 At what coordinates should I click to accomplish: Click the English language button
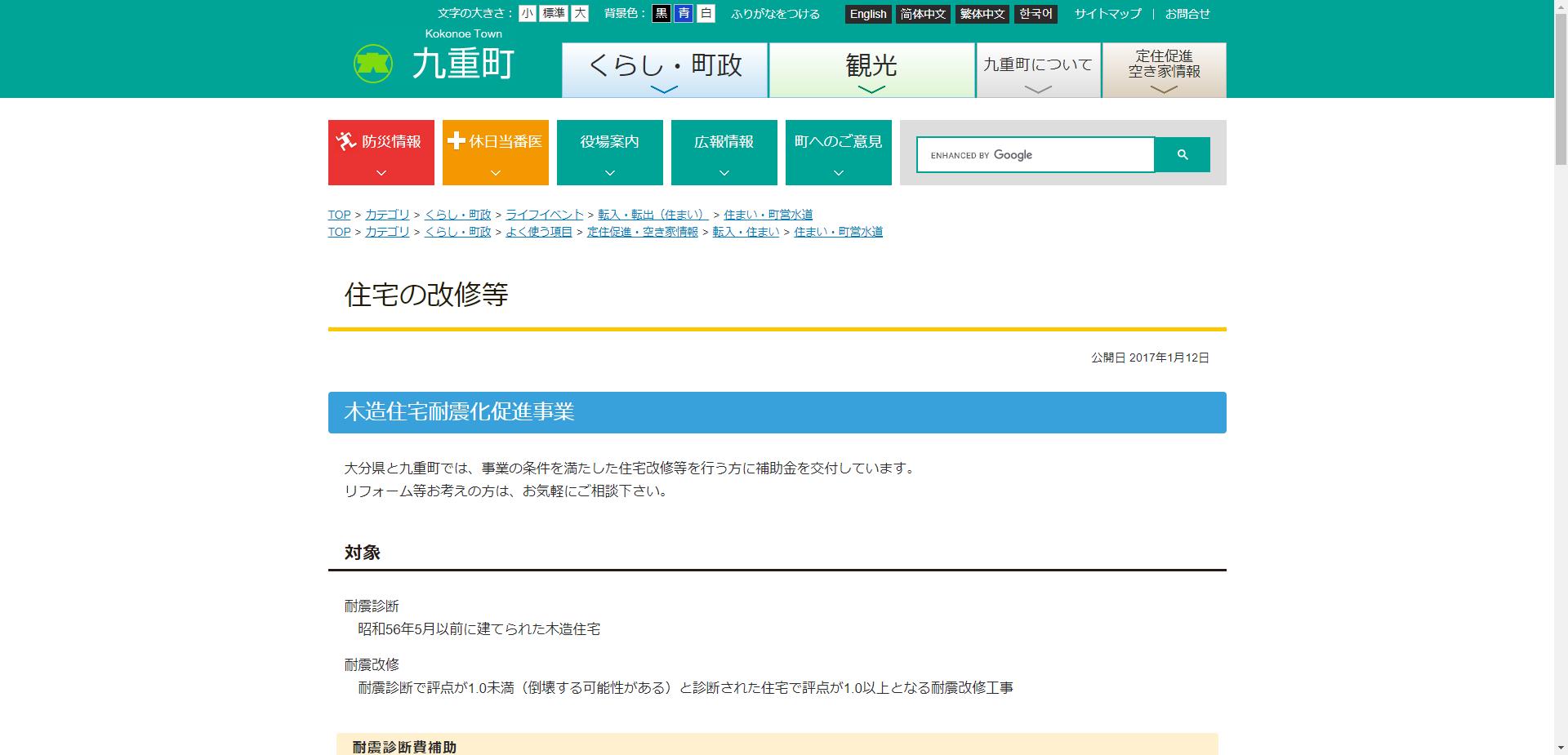[x=867, y=14]
